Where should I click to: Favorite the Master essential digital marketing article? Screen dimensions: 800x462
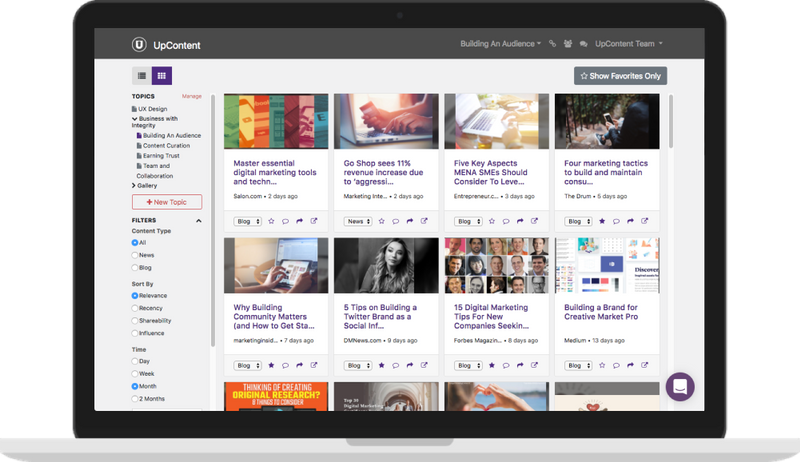click(x=271, y=221)
